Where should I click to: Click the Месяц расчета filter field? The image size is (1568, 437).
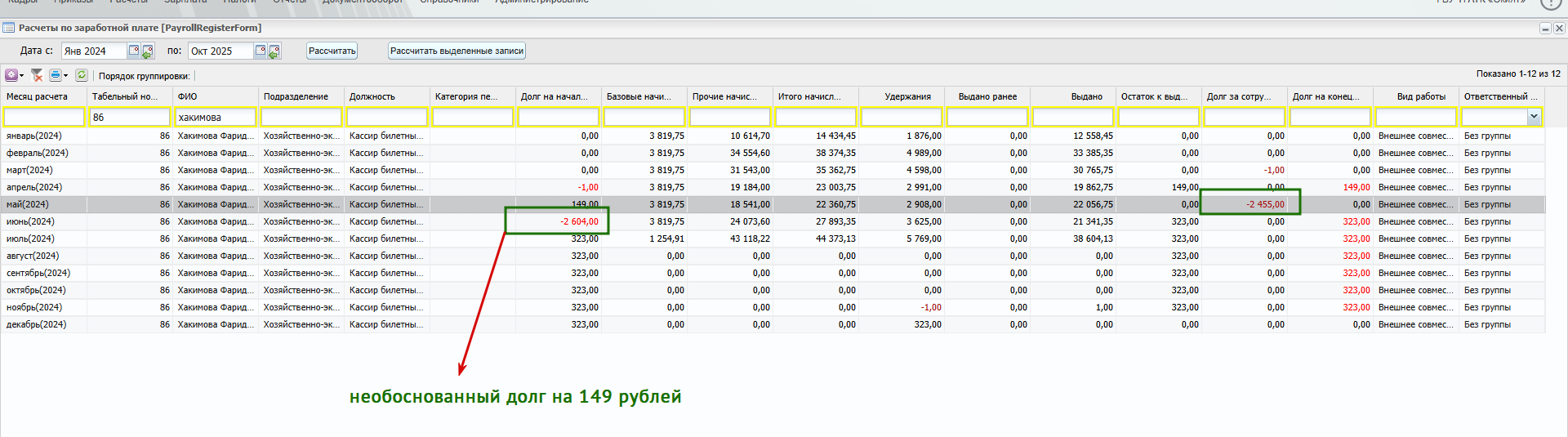coord(44,117)
